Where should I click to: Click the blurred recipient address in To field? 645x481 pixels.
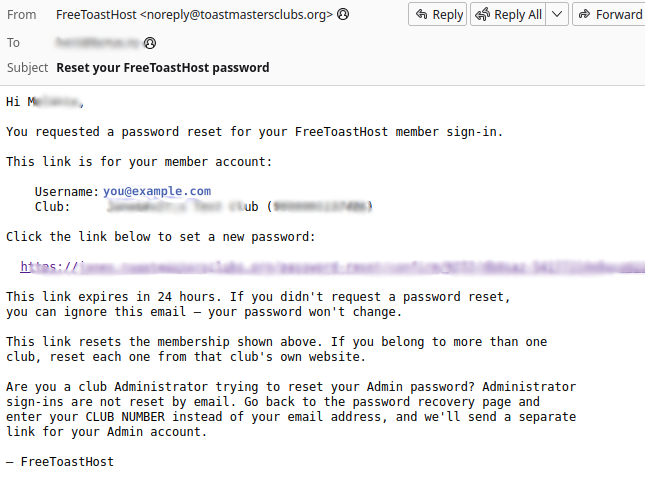(x=98, y=42)
